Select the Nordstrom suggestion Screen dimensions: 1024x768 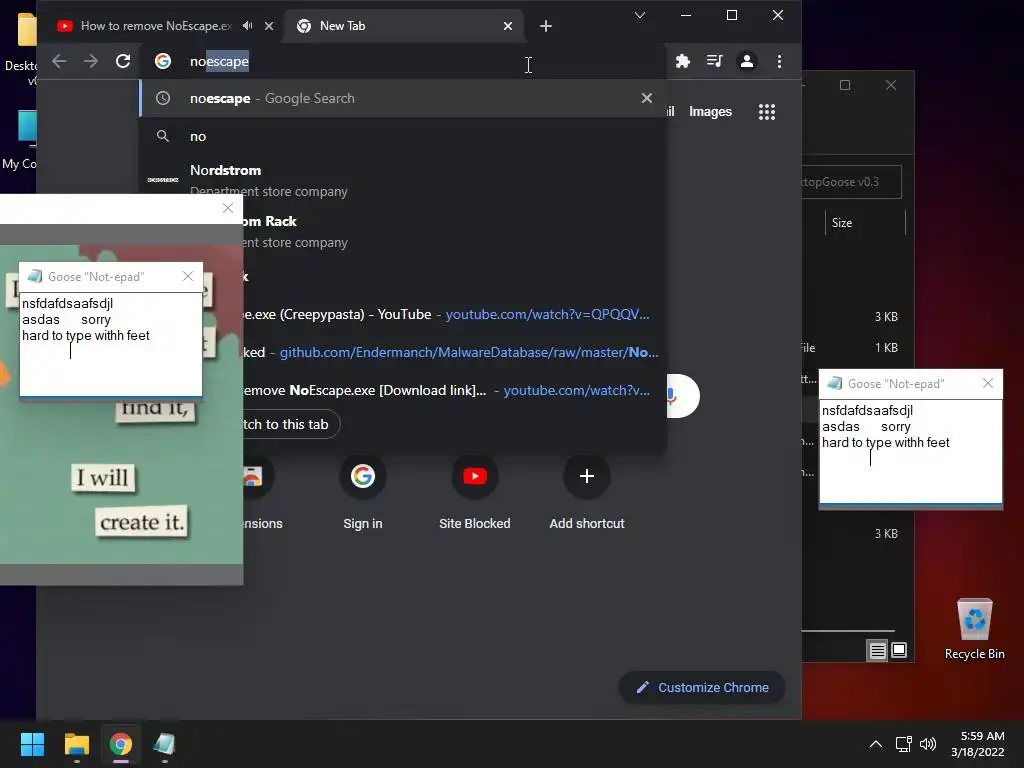point(403,180)
